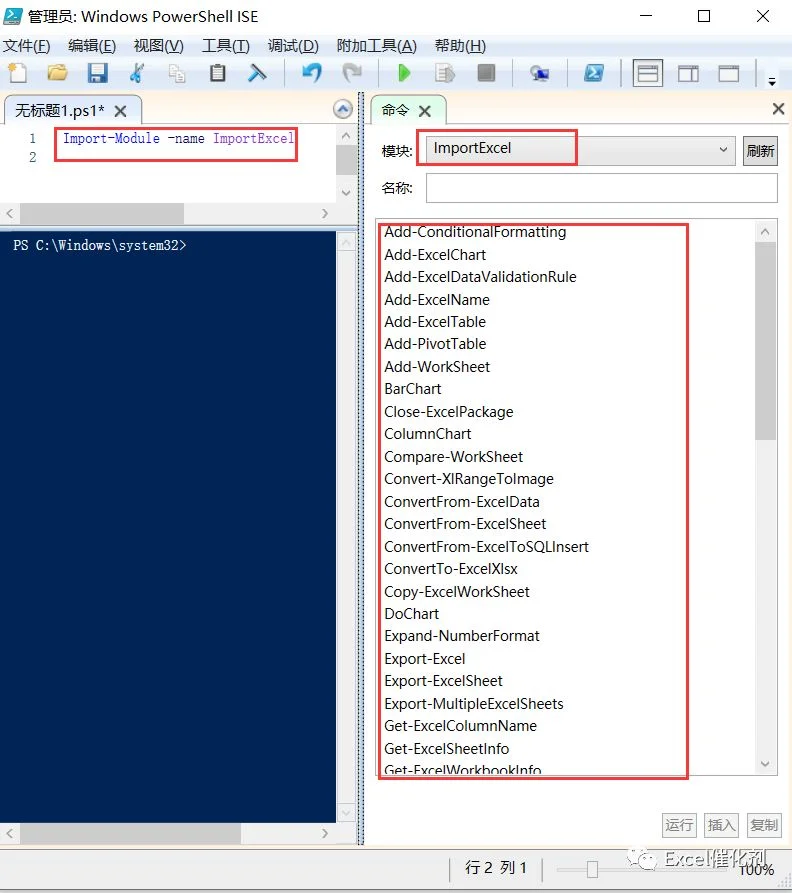The width and height of the screenshot is (792, 893).
Task: Expand toolbar overflow options arrow
Action: click(x=772, y=81)
